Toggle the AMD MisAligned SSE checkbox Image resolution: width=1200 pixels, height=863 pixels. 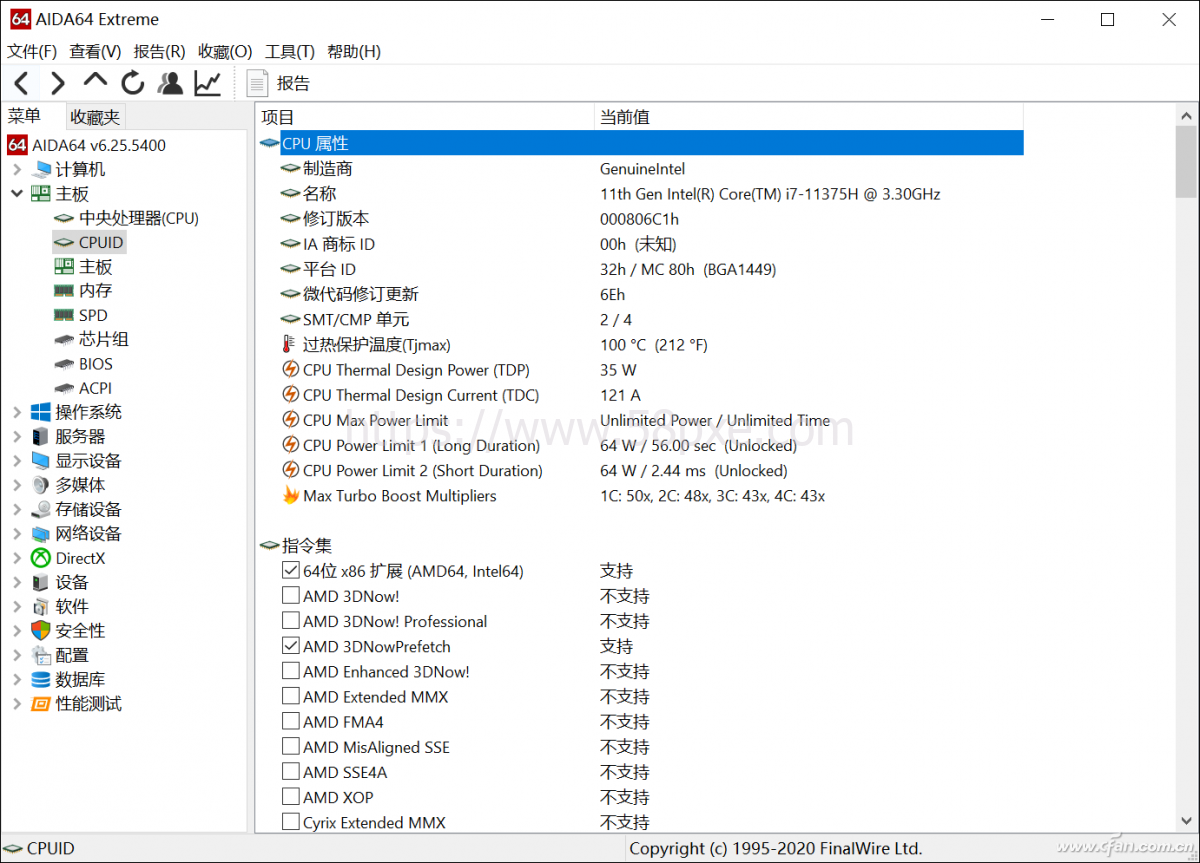point(290,746)
